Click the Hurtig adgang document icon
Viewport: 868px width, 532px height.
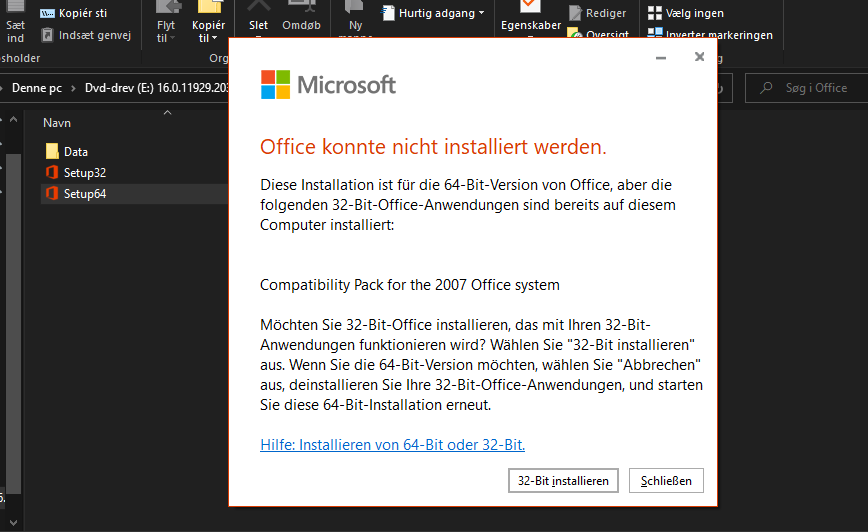[x=388, y=13]
